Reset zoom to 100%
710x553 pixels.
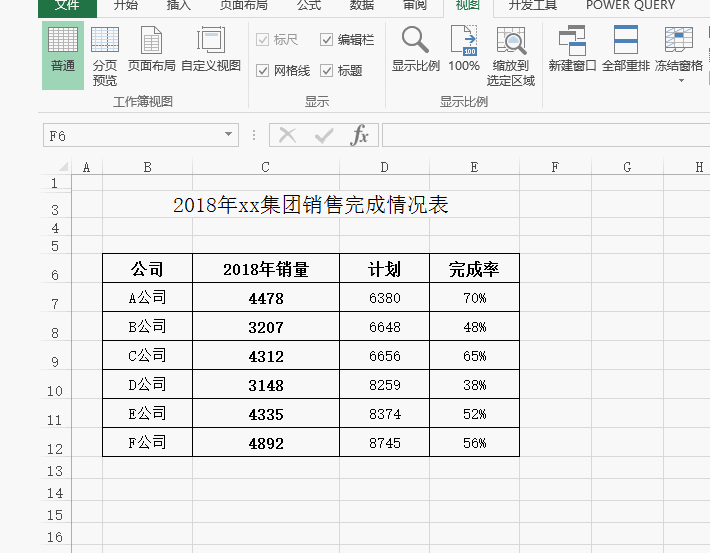[464, 49]
